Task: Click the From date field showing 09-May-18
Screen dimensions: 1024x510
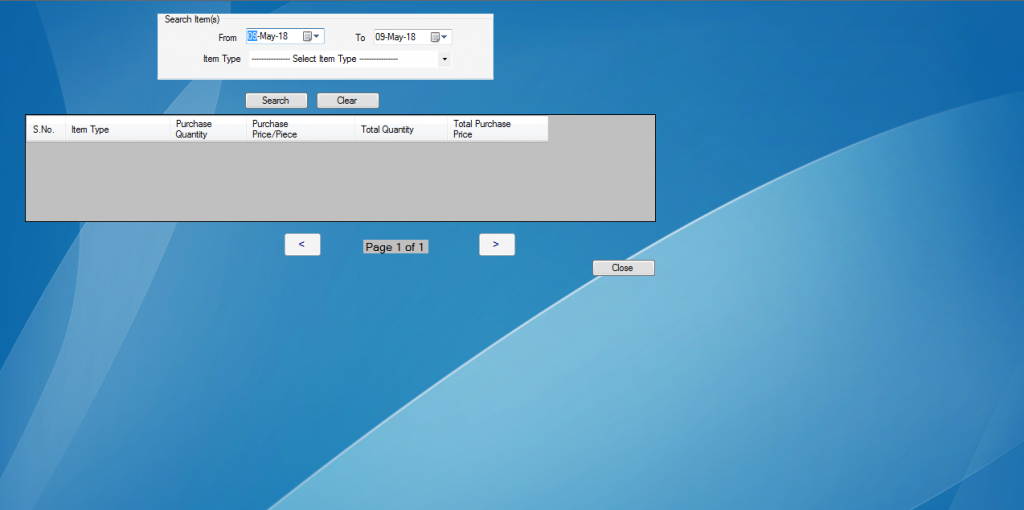Action: [x=285, y=37]
